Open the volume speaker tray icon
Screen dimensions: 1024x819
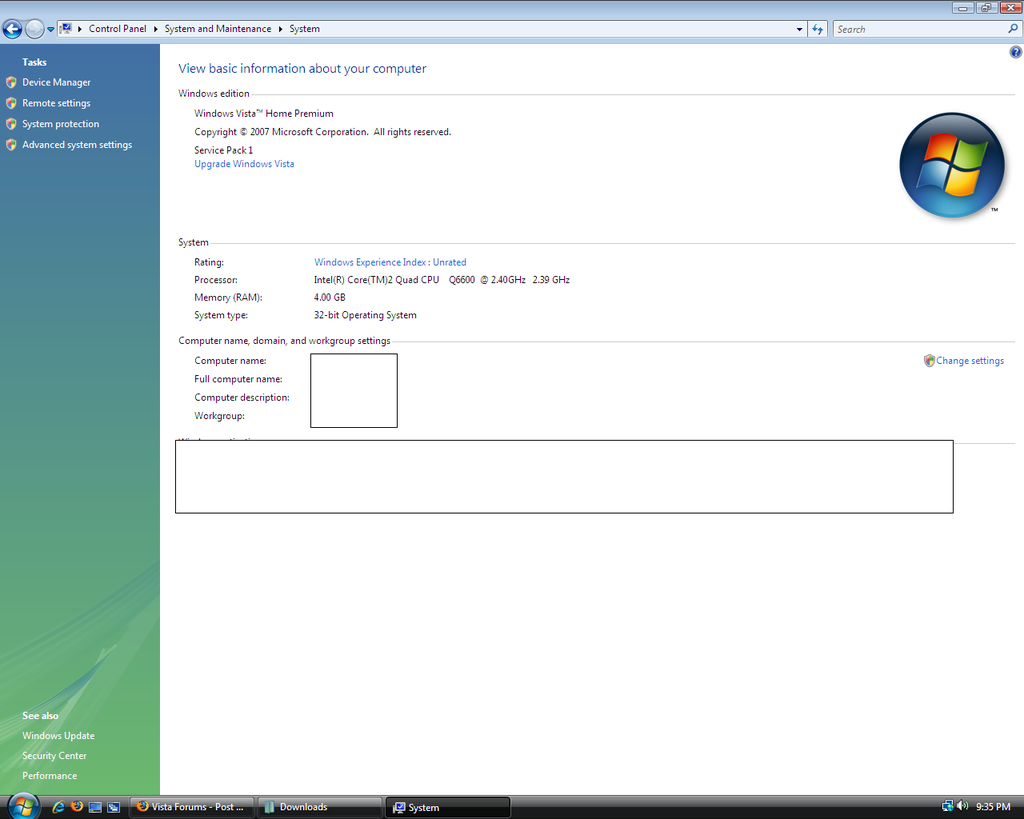[x=963, y=807]
